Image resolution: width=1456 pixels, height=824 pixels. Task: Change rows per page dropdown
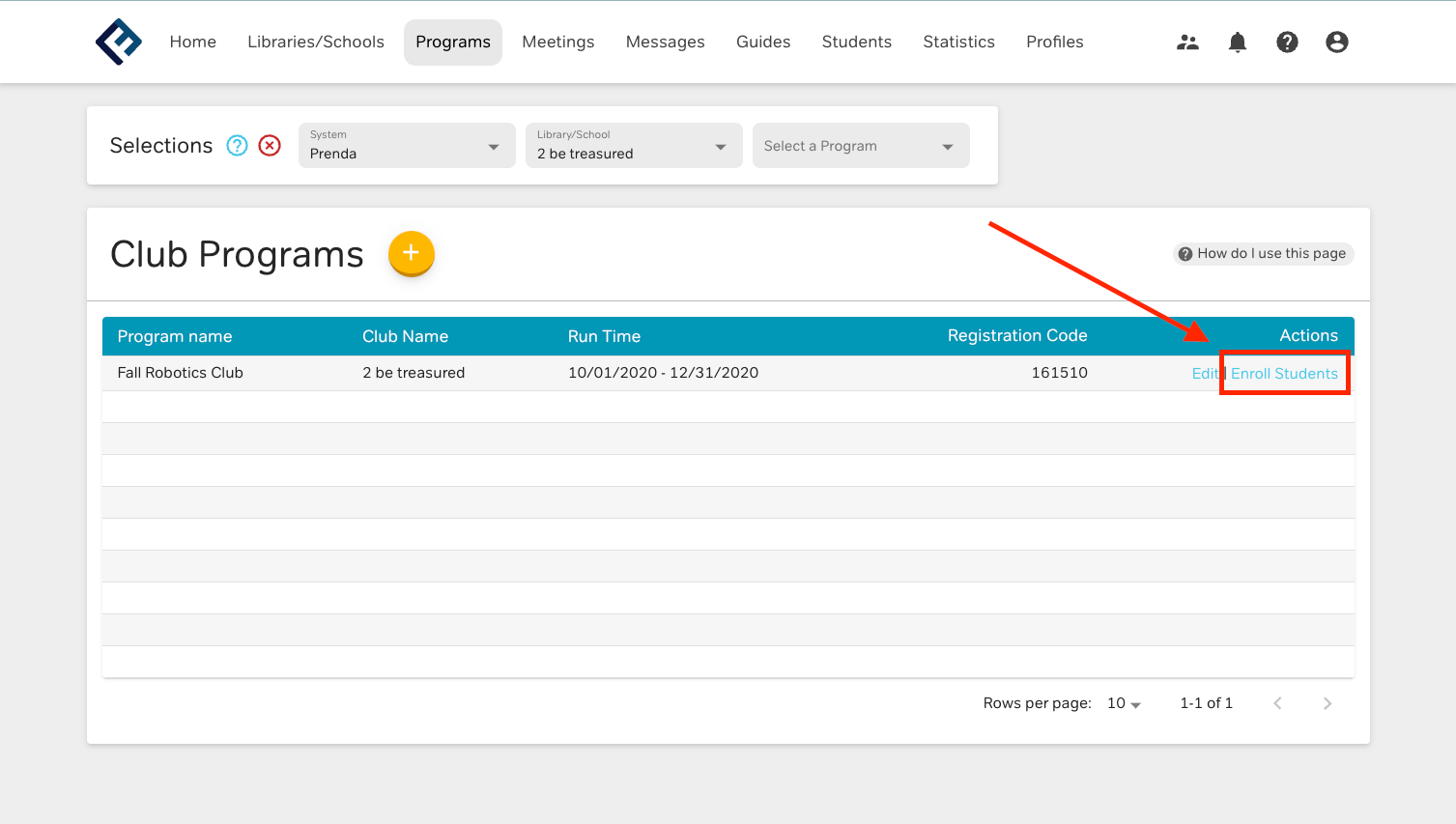click(x=1125, y=703)
